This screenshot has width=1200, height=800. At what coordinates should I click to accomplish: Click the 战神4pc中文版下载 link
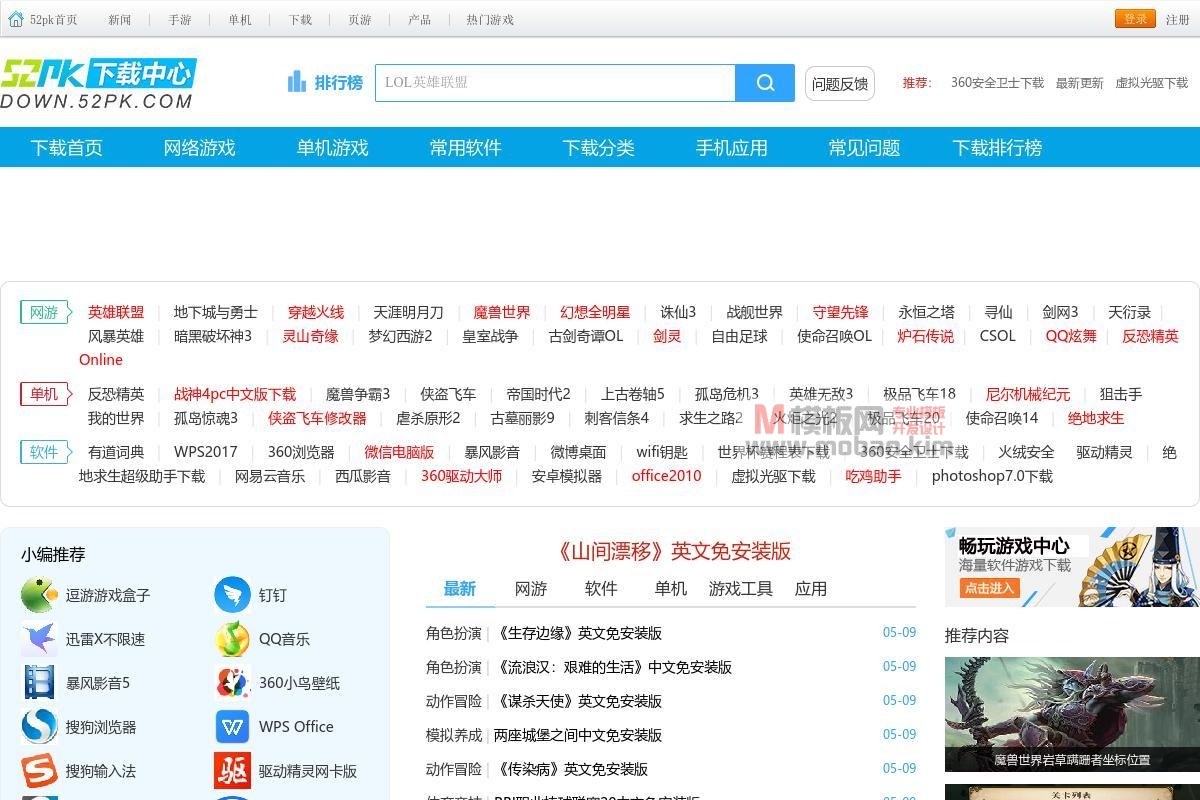(x=235, y=394)
